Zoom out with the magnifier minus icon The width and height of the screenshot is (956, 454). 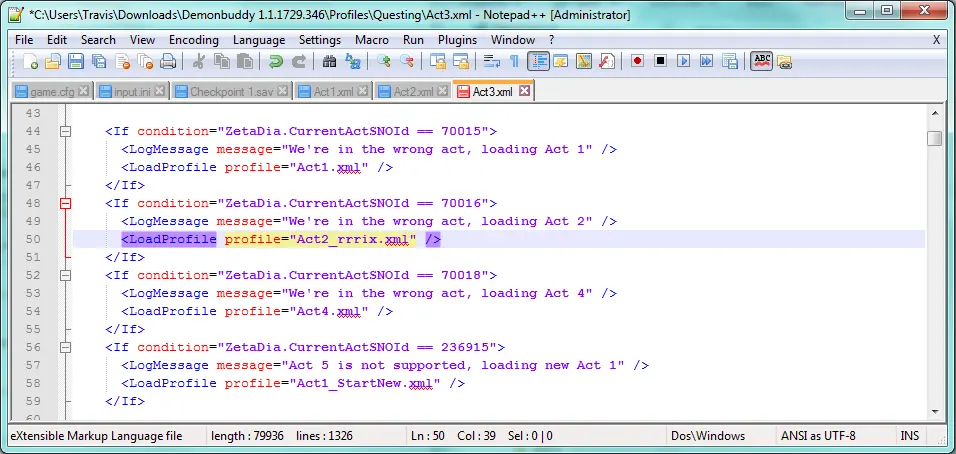(x=407, y=61)
